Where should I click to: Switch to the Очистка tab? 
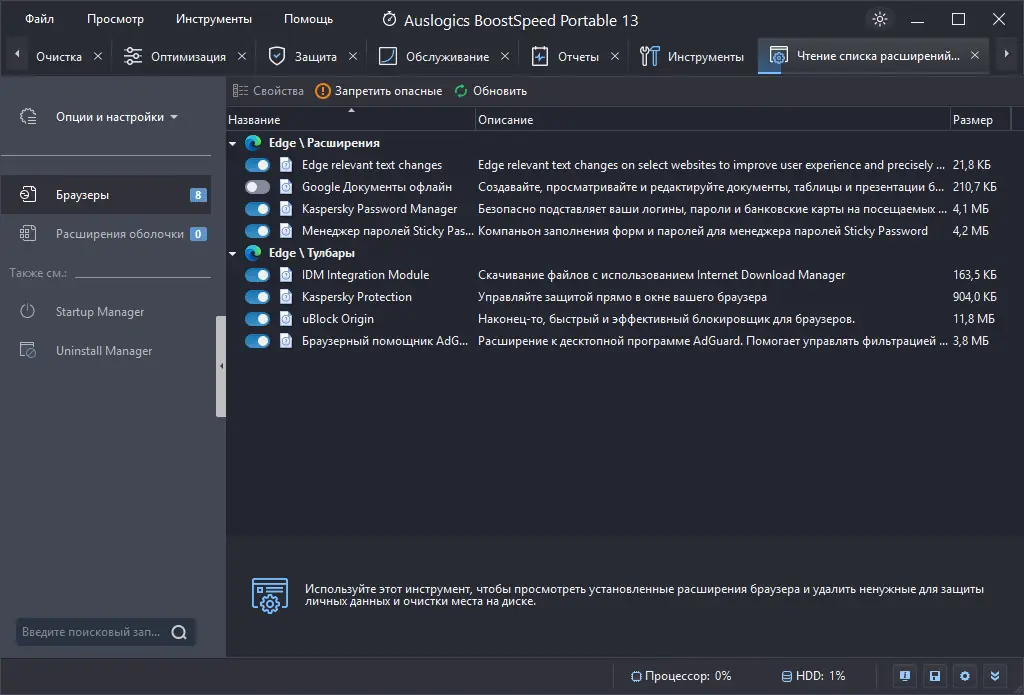(x=59, y=57)
